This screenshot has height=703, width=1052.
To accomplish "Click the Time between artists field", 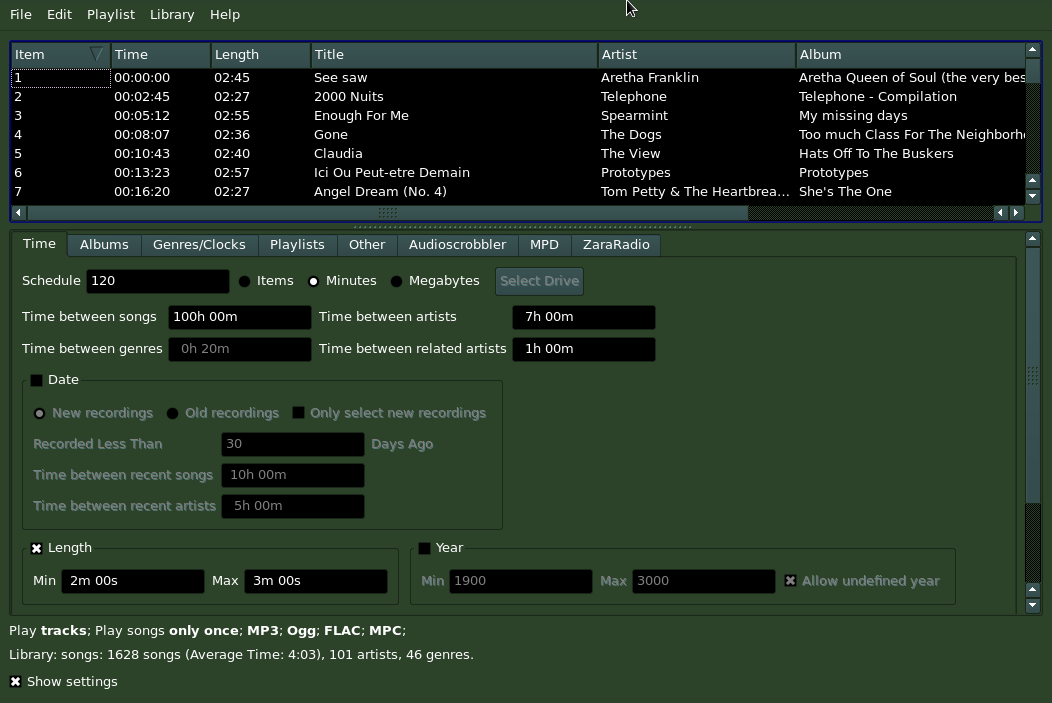I will point(584,317).
